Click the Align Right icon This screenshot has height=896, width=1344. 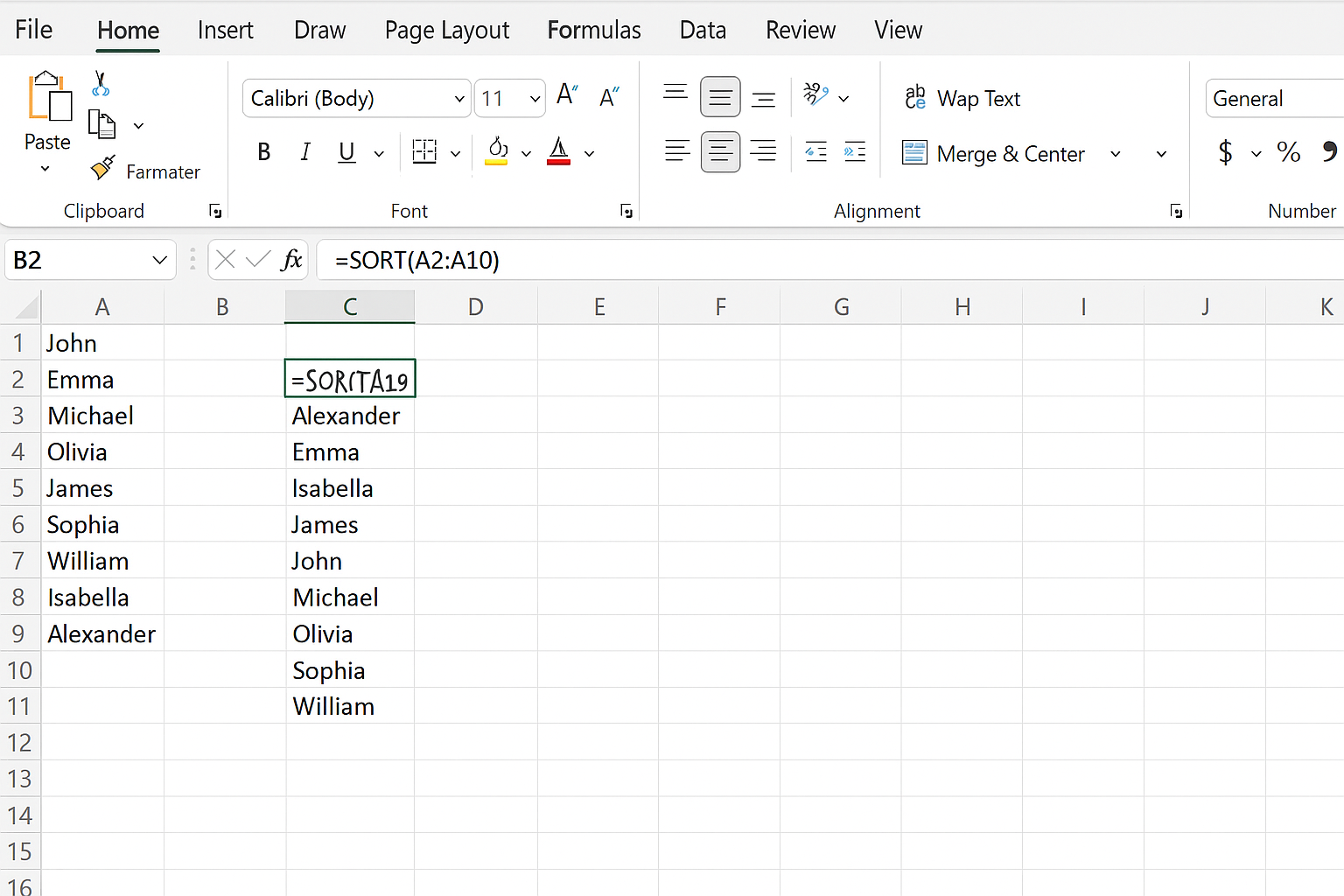click(763, 151)
